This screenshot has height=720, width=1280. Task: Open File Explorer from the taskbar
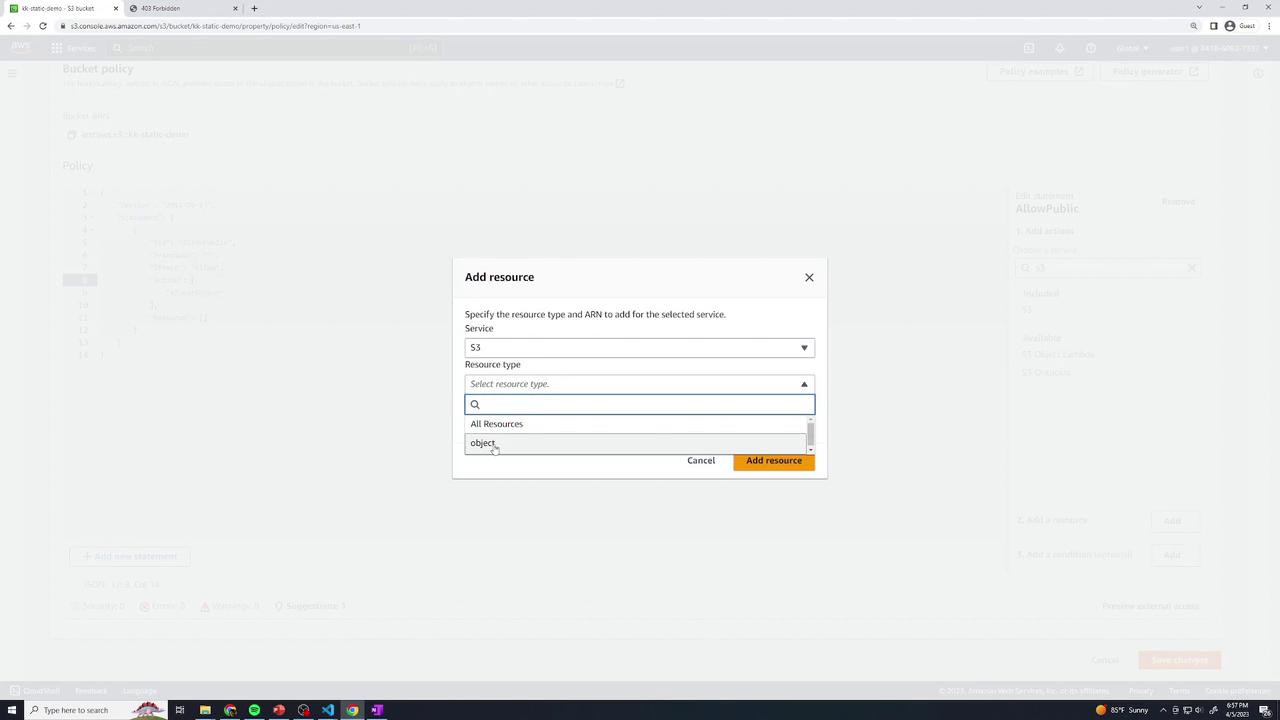pyautogui.click(x=205, y=710)
